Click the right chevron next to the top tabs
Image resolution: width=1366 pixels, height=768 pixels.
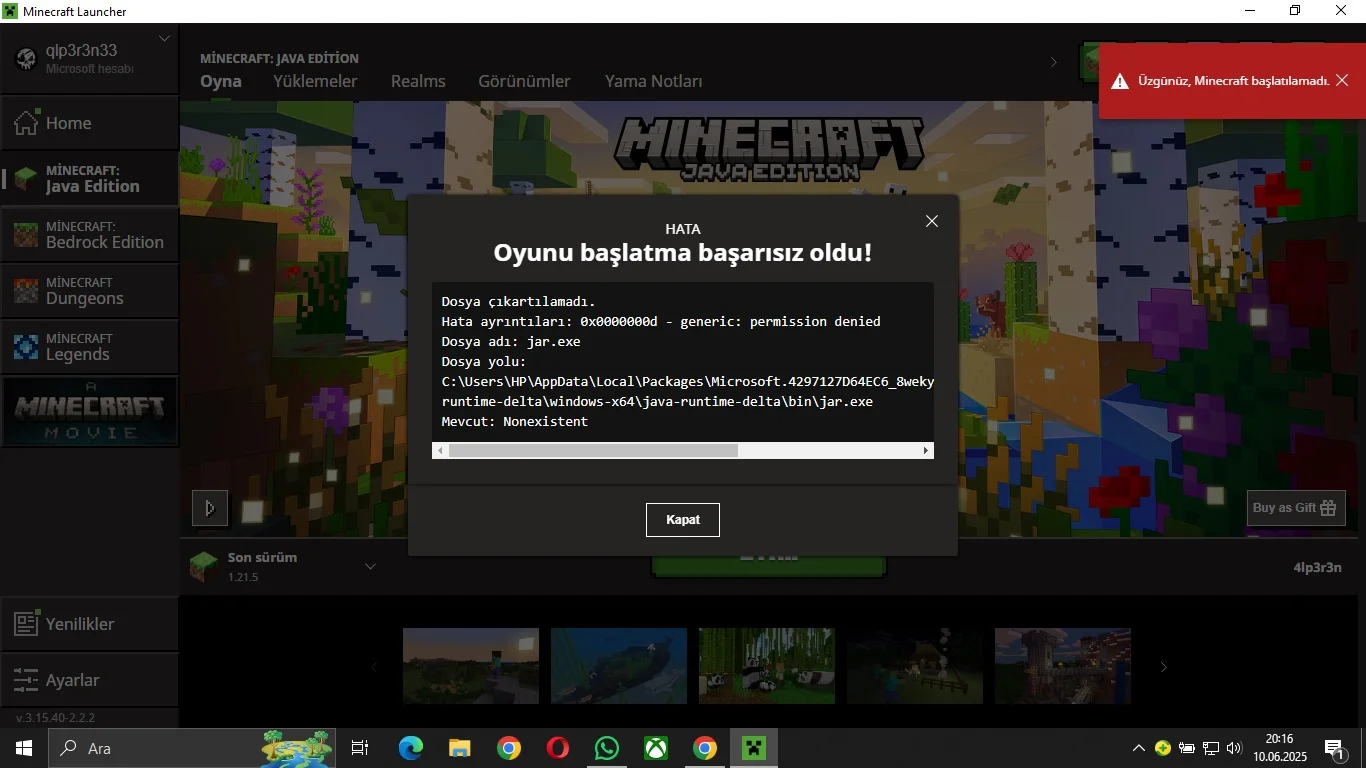[1053, 62]
